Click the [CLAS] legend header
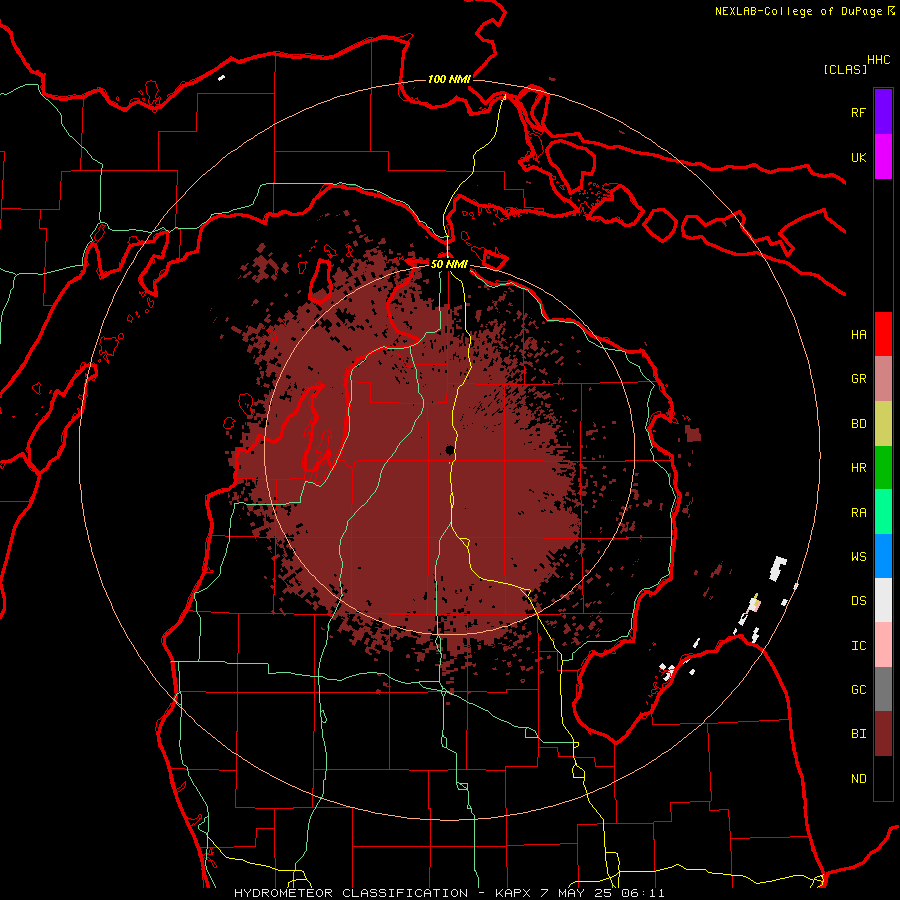Viewport: 900px width, 900px height. tap(845, 69)
